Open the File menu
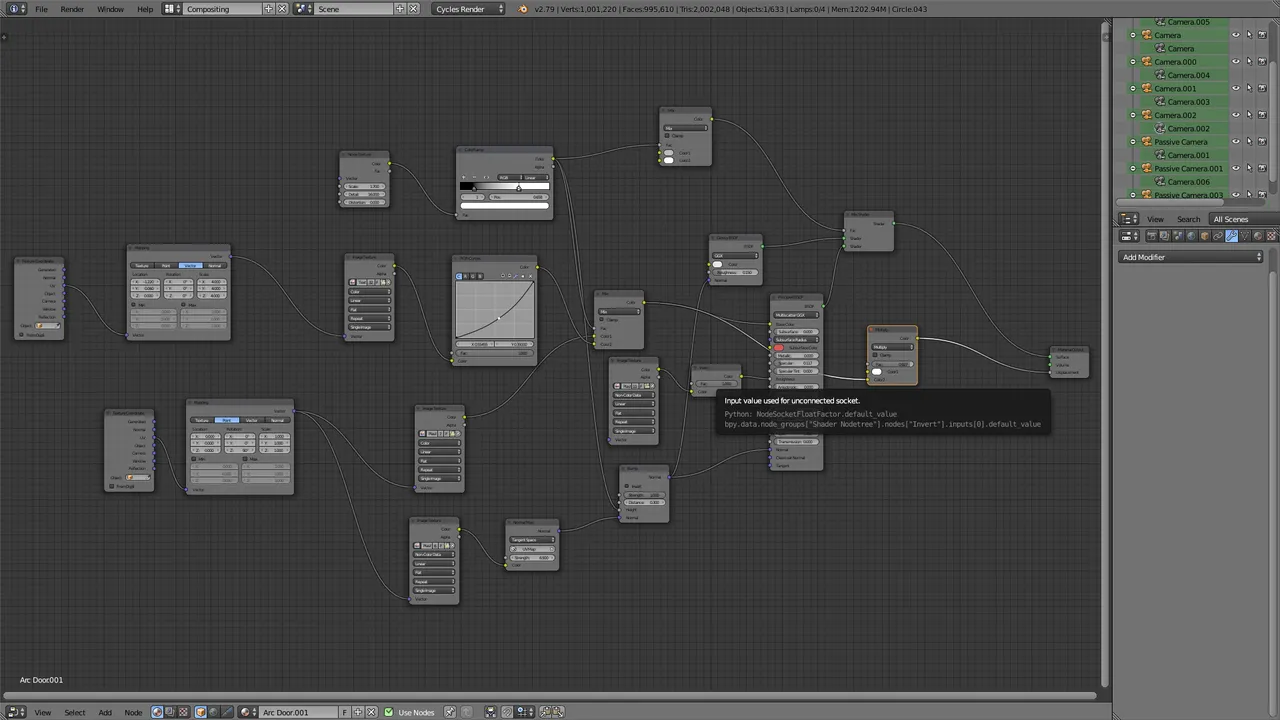This screenshot has width=1280, height=720. pos(41,9)
